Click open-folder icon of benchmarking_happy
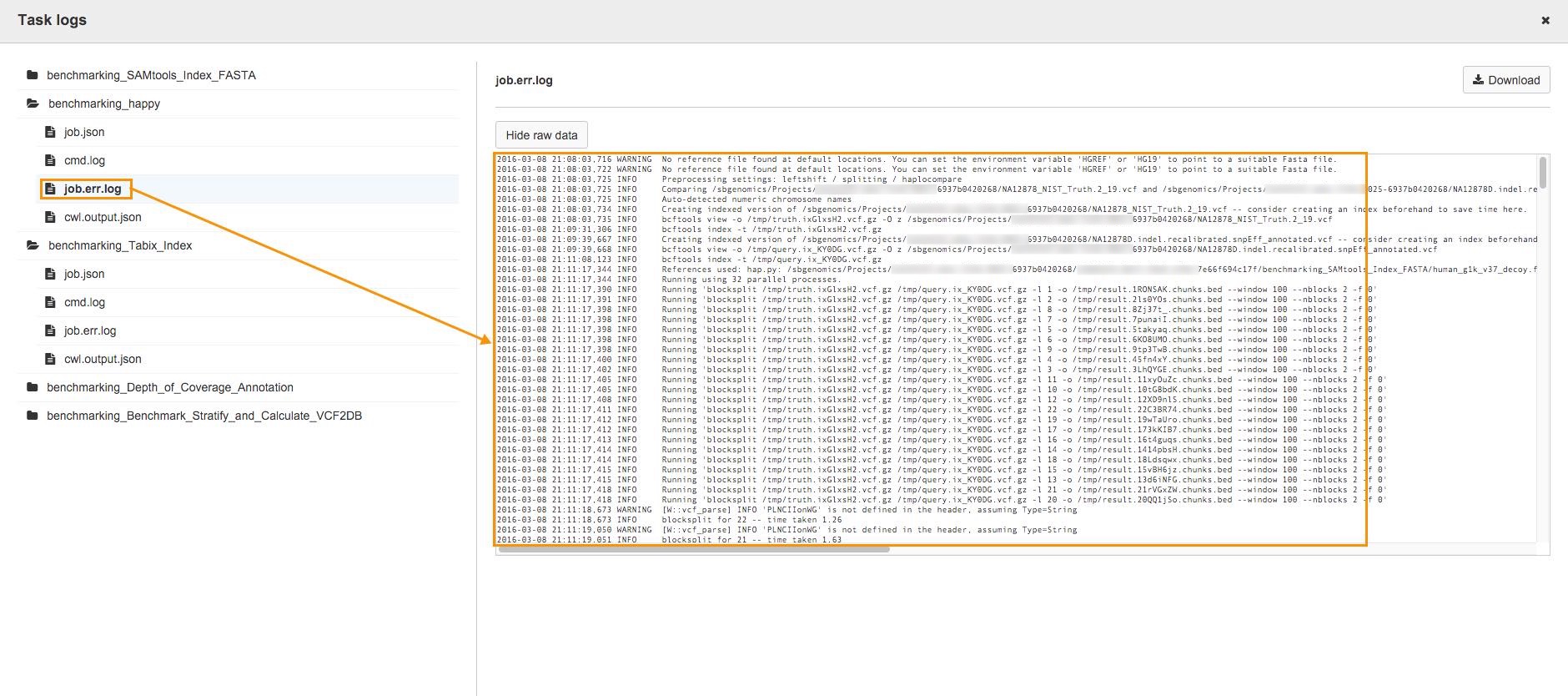This screenshot has width=1568, height=696. (x=33, y=103)
